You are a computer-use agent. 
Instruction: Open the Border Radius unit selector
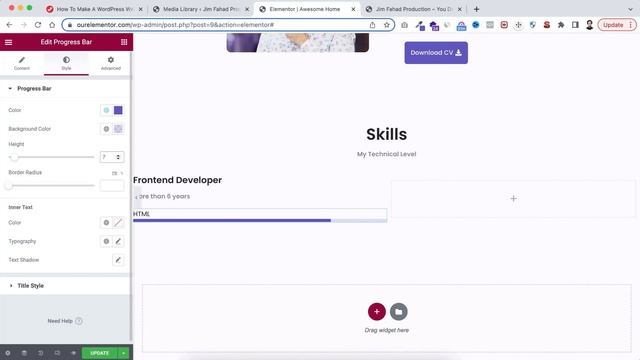coord(117,173)
